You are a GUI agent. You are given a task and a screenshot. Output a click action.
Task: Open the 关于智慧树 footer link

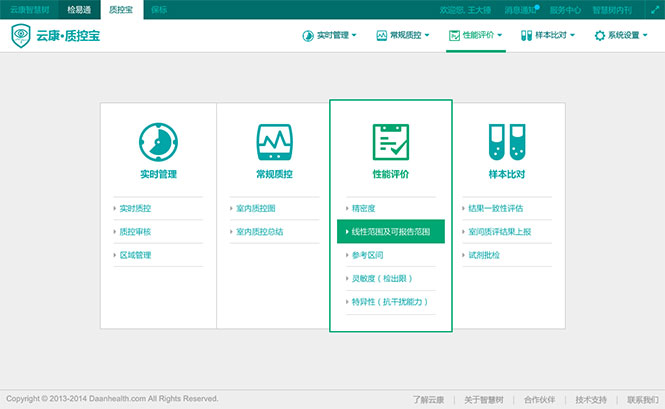pyautogui.click(x=484, y=400)
